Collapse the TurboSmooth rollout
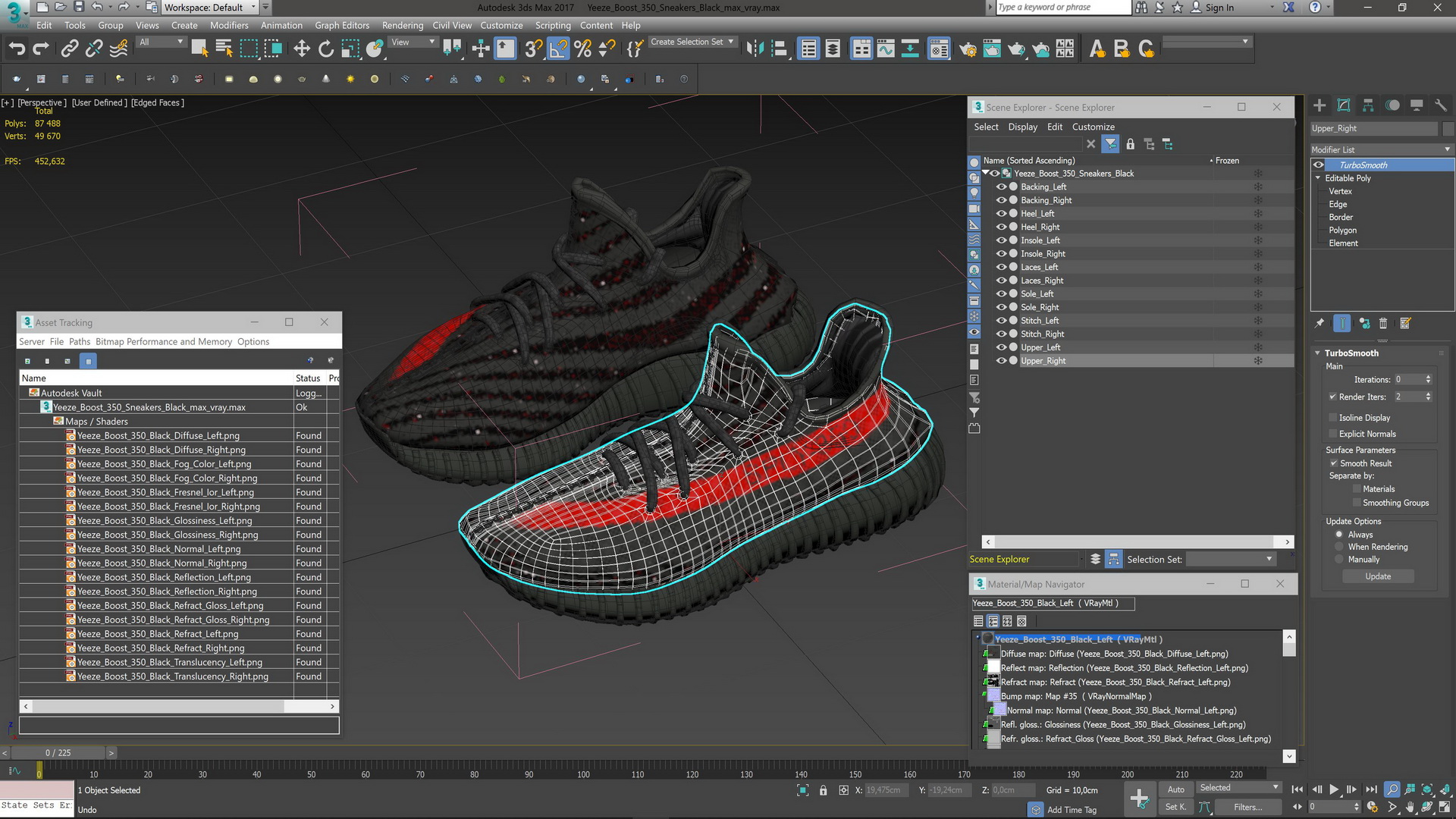1456x819 pixels. [1318, 353]
